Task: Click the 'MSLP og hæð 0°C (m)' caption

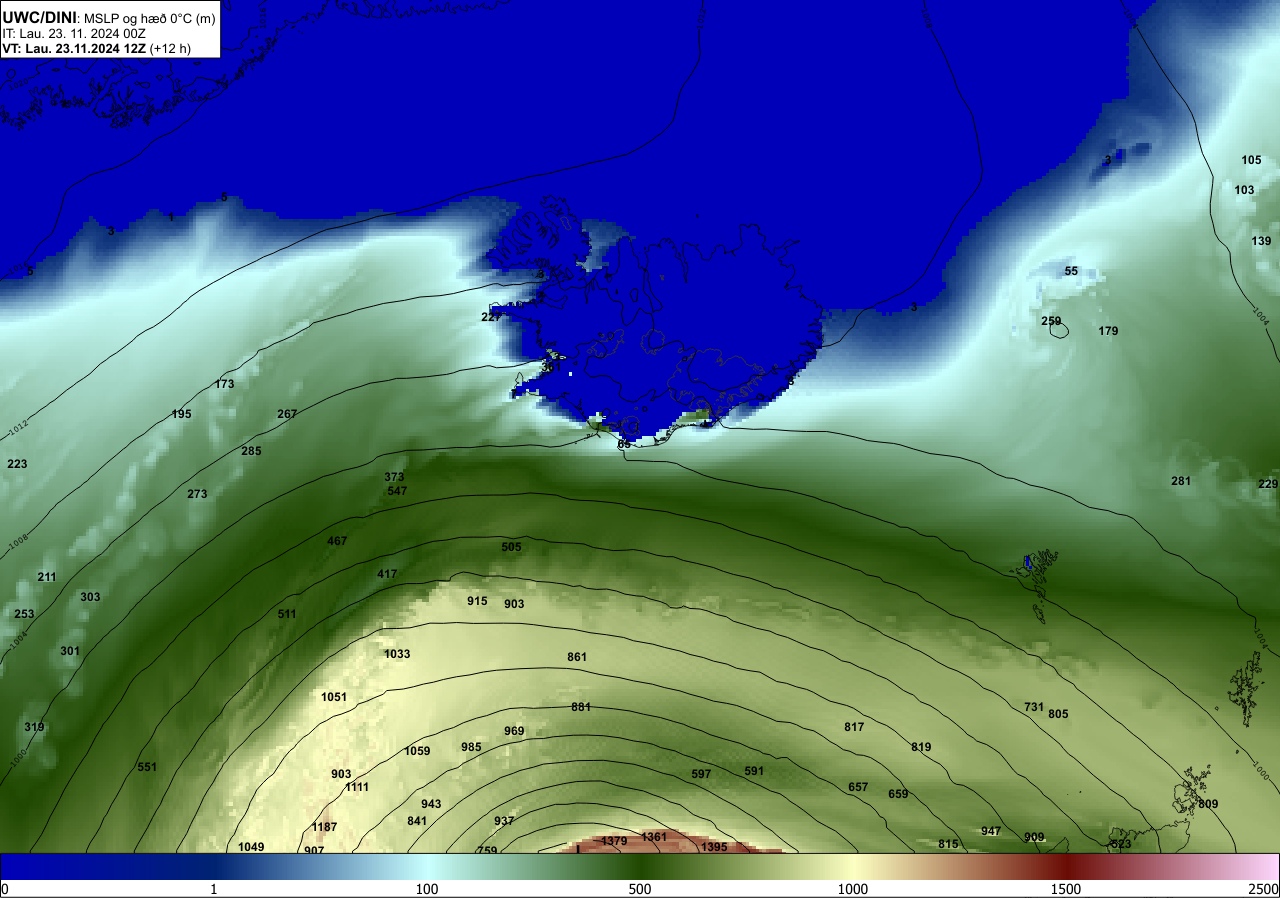Action: point(148,17)
